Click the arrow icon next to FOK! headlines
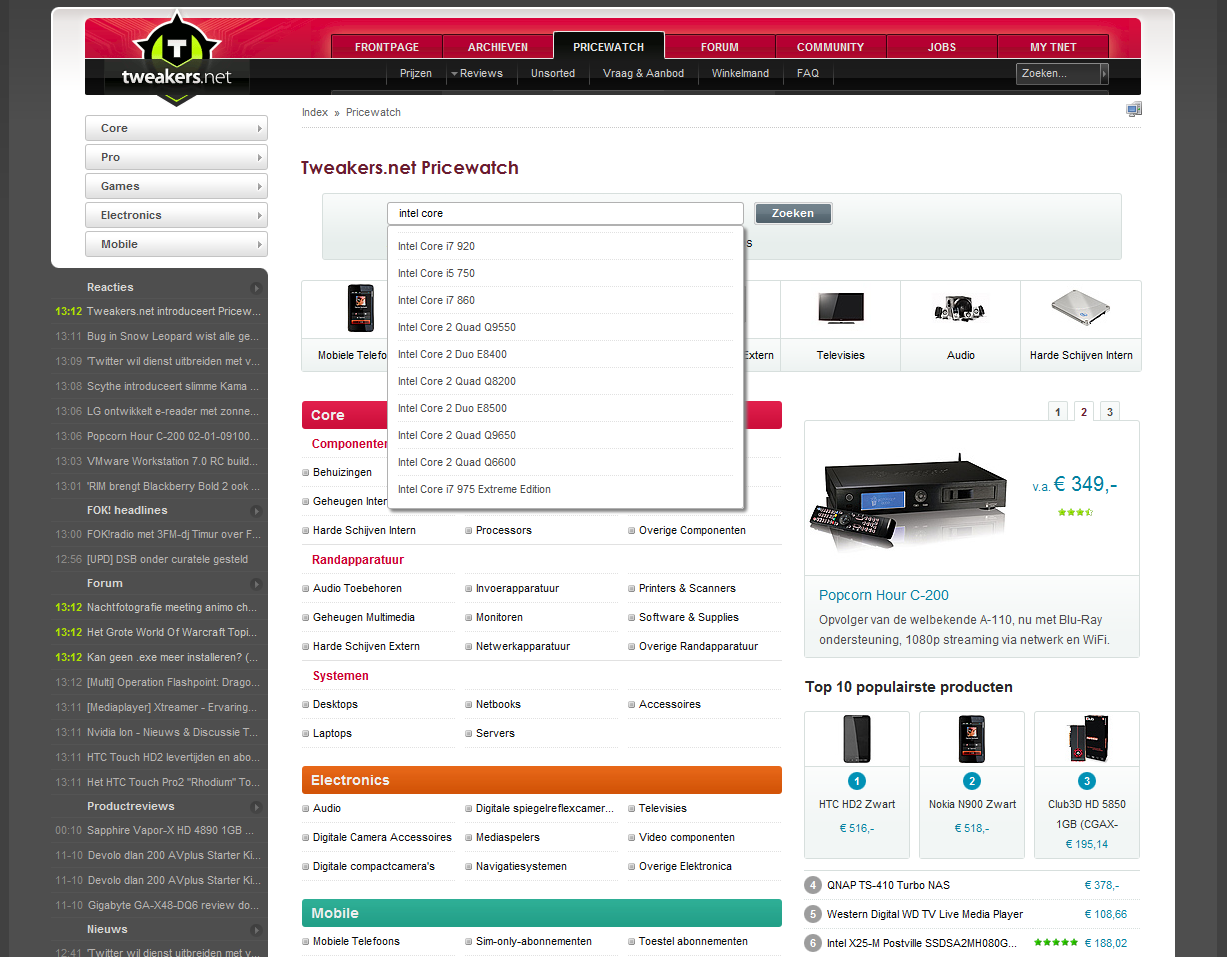1227x957 pixels. [256, 511]
